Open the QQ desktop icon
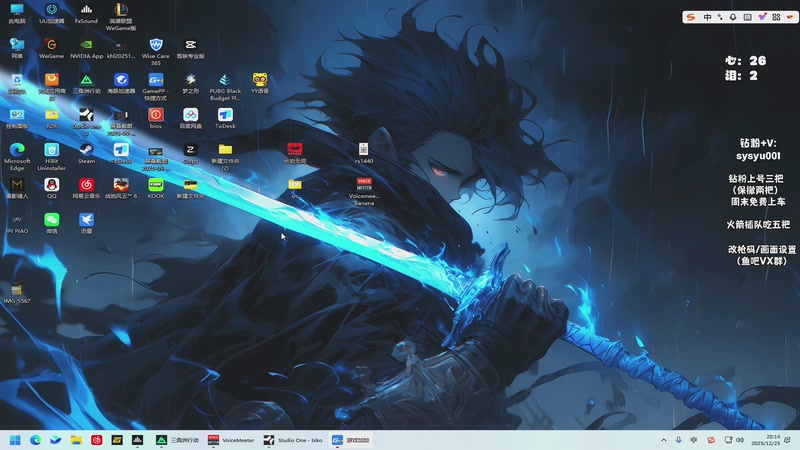Viewport: 800px width, 450px height. tap(52, 188)
